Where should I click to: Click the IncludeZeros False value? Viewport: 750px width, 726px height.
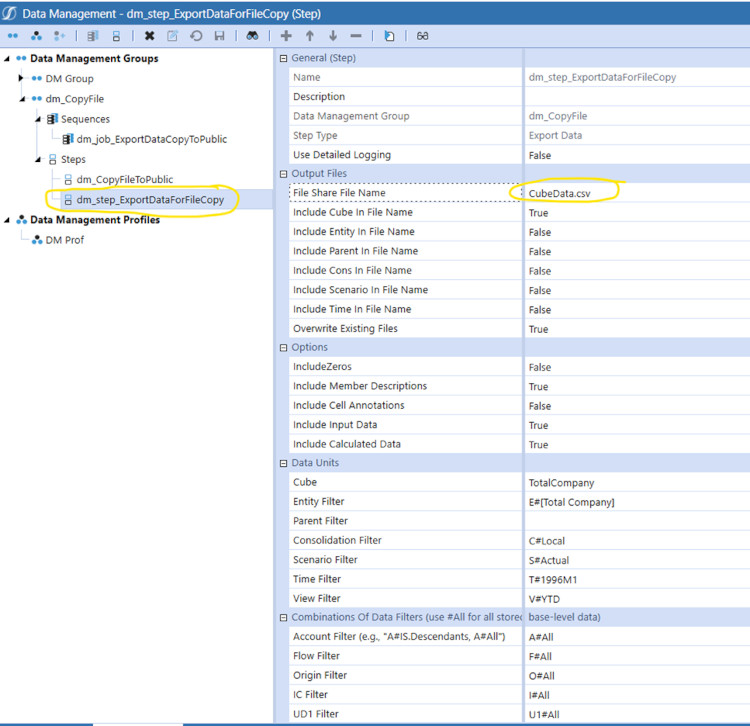[x=540, y=367]
